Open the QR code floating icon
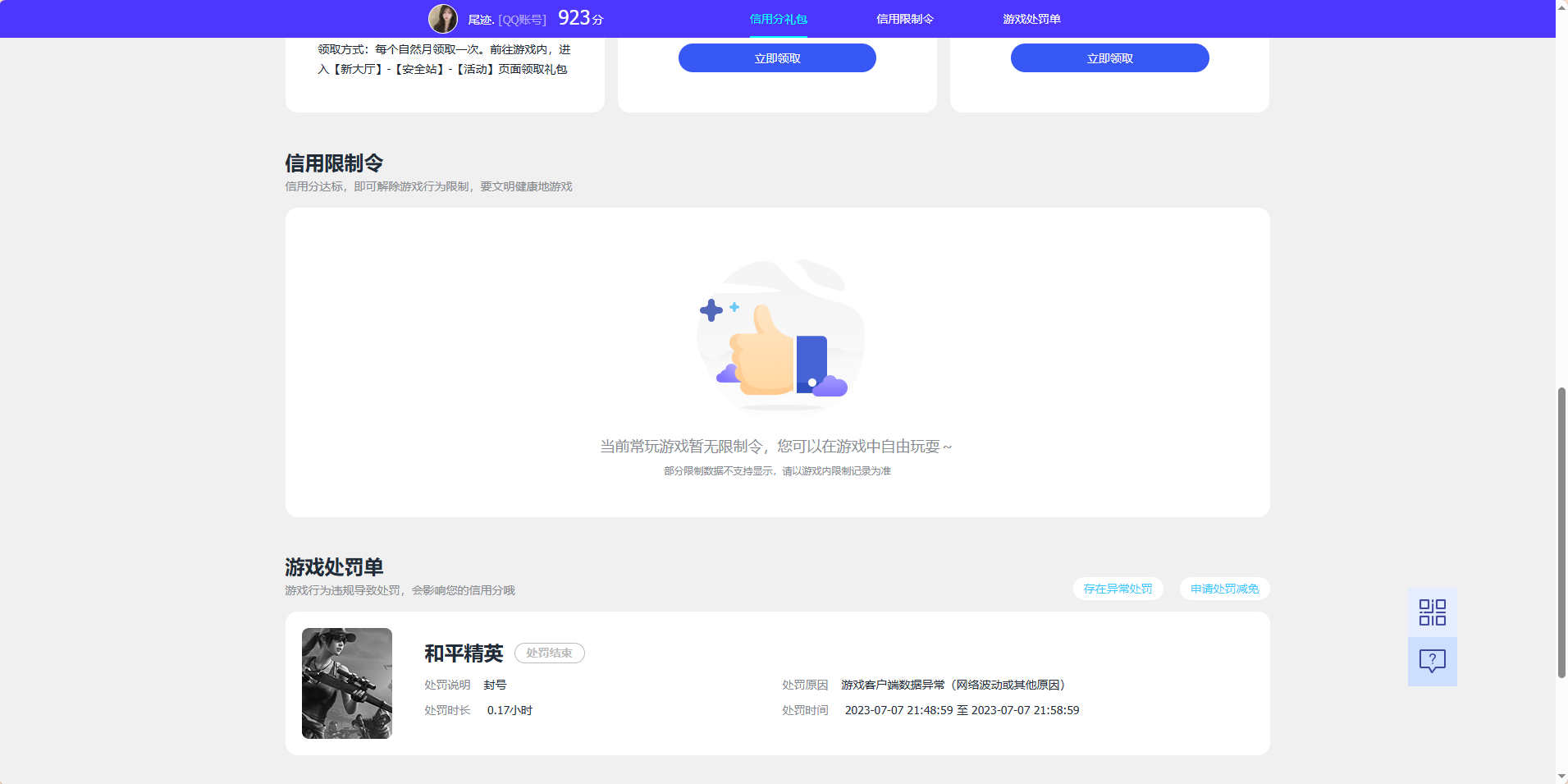 (1433, 612)
